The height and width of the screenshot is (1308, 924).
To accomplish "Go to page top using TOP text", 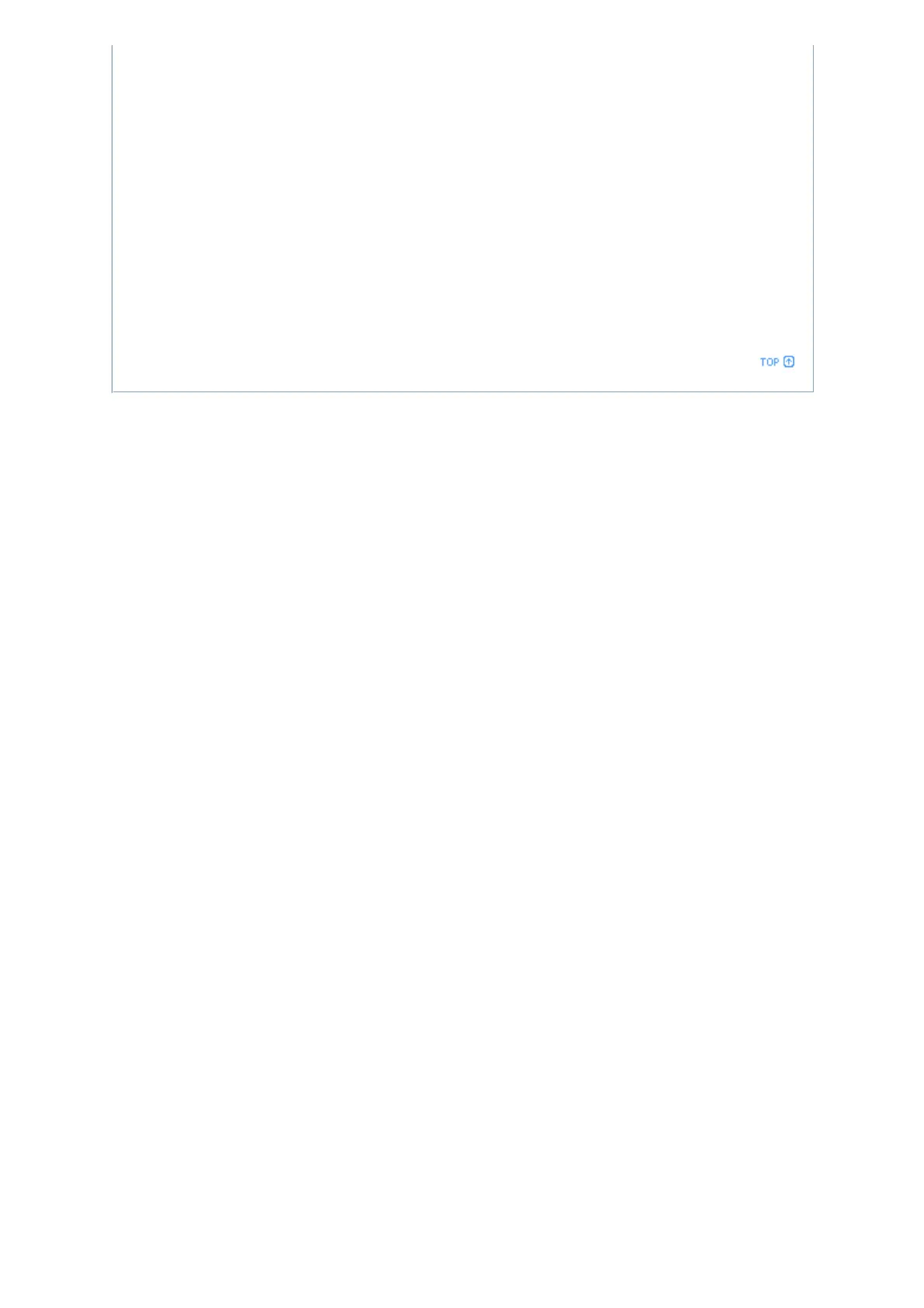I will pos(769,362).
